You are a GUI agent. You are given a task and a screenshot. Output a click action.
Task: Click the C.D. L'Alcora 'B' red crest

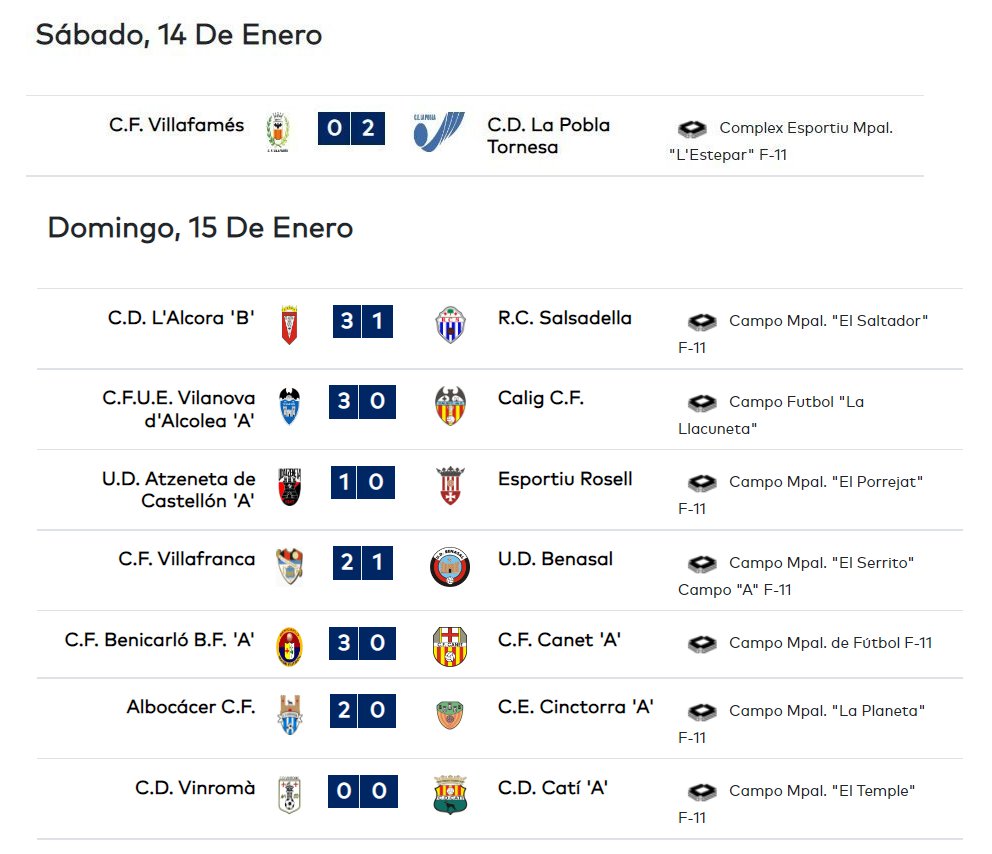click(x=289, y=325)
